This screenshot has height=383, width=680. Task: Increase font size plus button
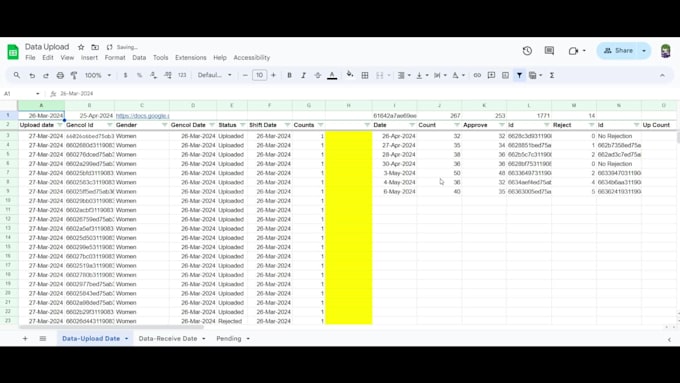273,75
